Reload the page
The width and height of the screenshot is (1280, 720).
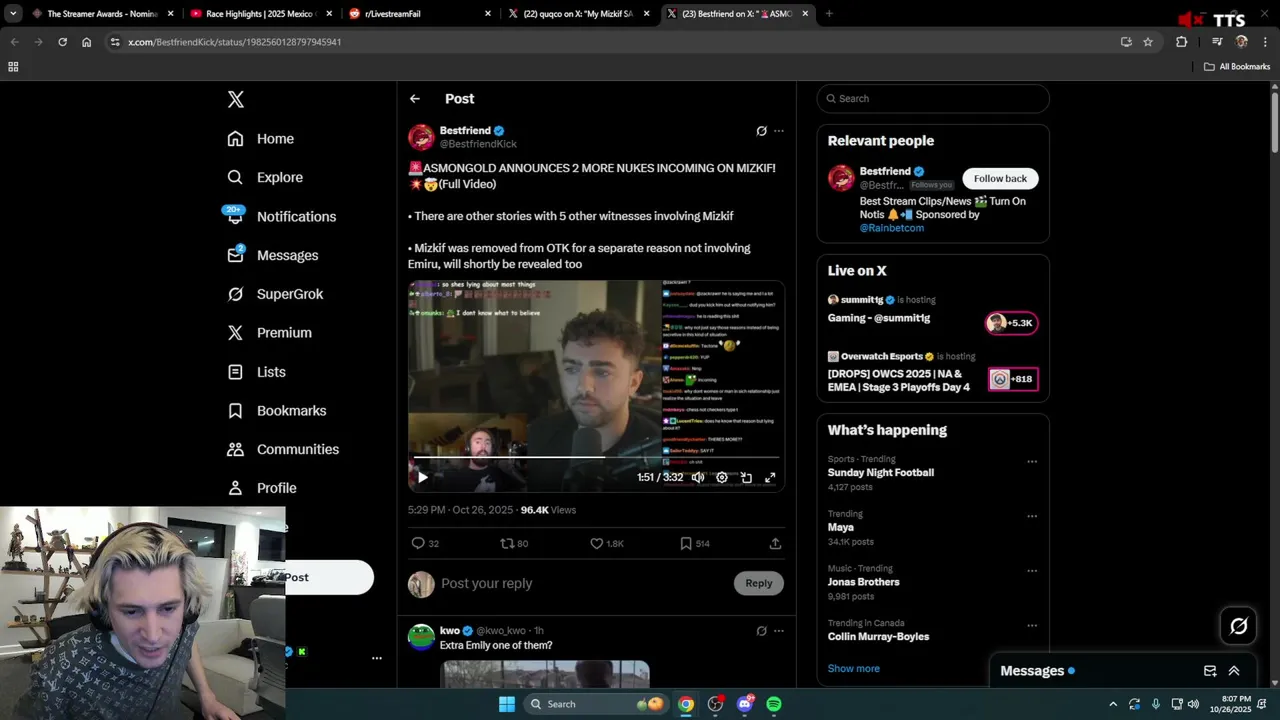[x=62, y=42]
